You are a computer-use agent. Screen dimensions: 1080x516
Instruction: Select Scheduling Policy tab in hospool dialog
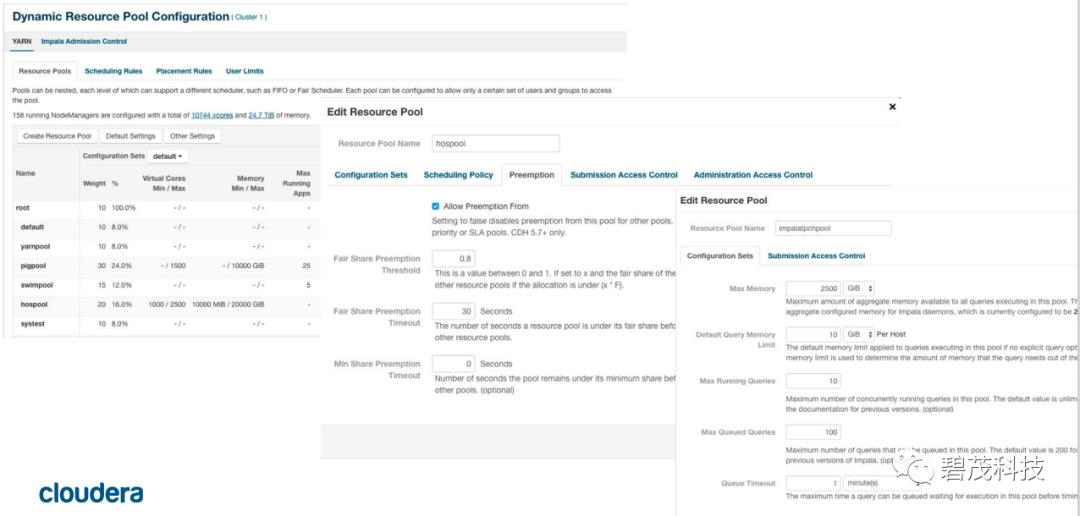coord(458,175)
